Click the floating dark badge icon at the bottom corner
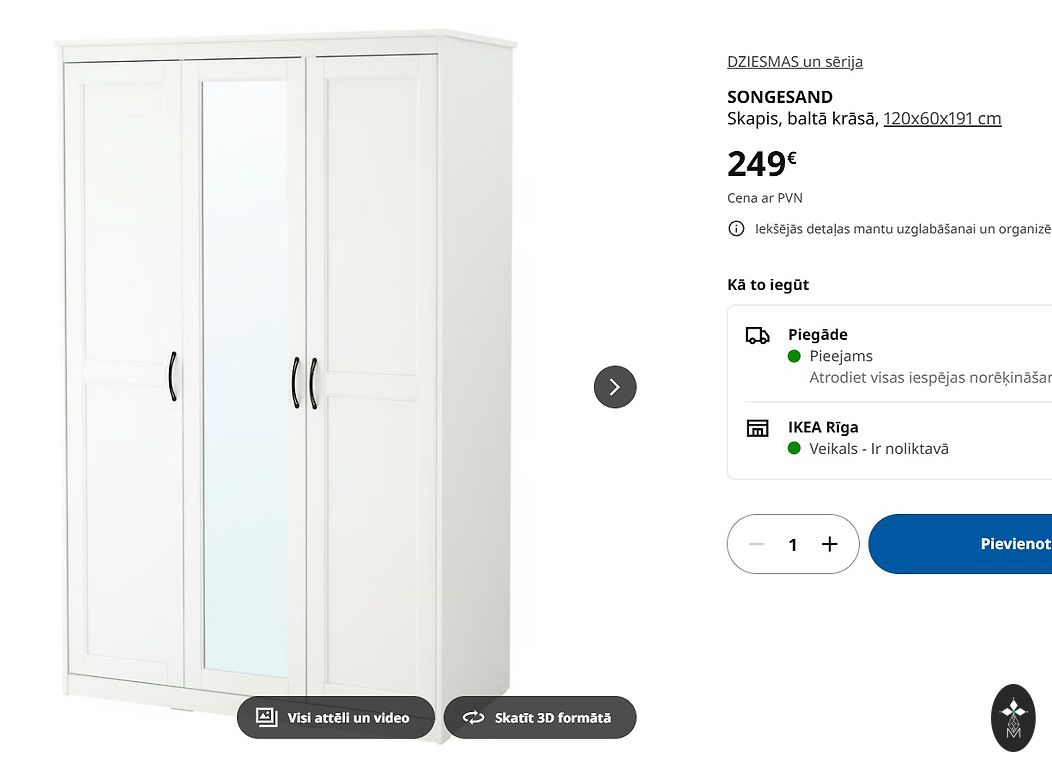Screen dimensions: 1052x768 [x=1013, y=718]
